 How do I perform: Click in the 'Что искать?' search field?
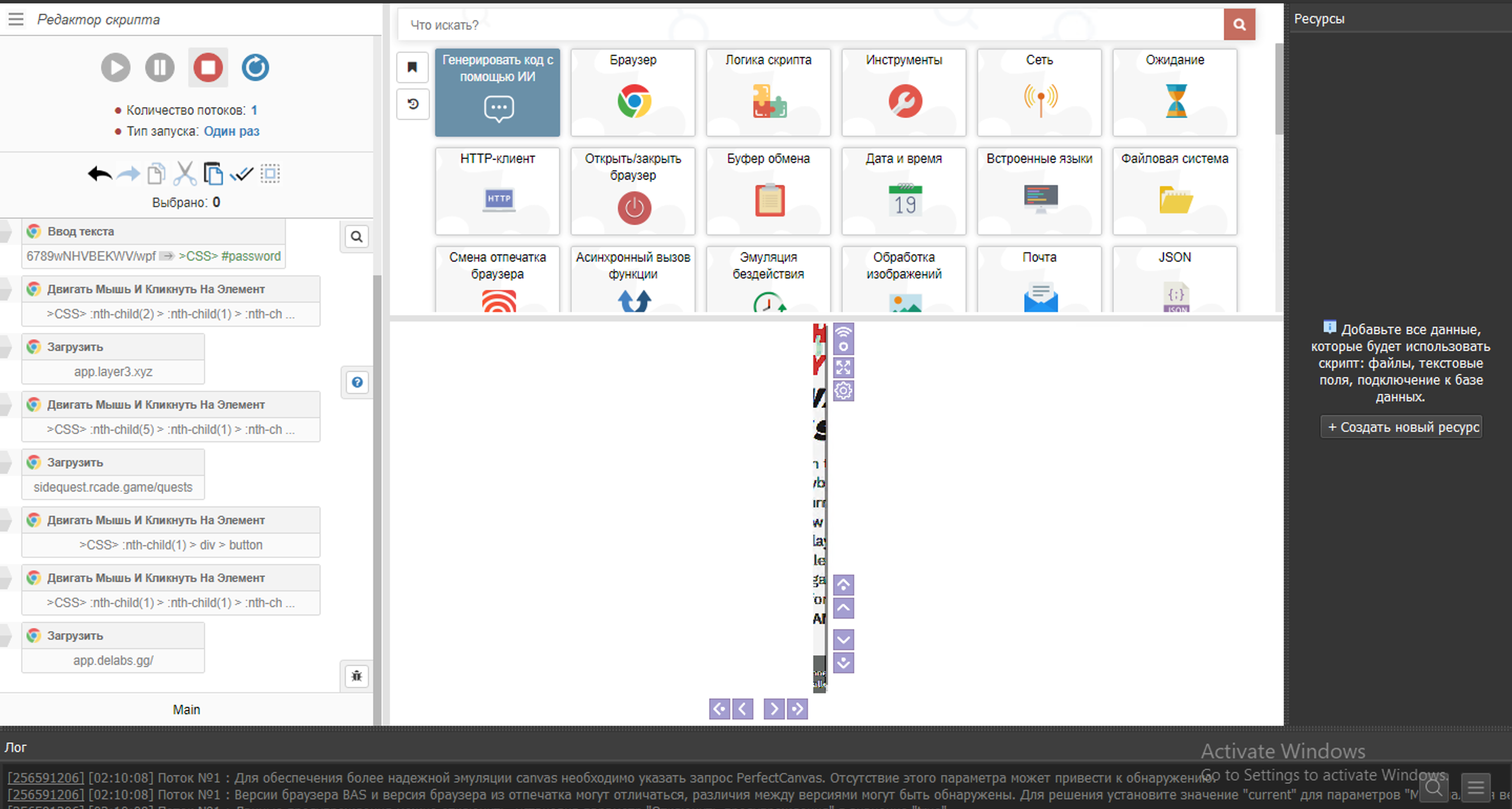click(x=810, y=25)
